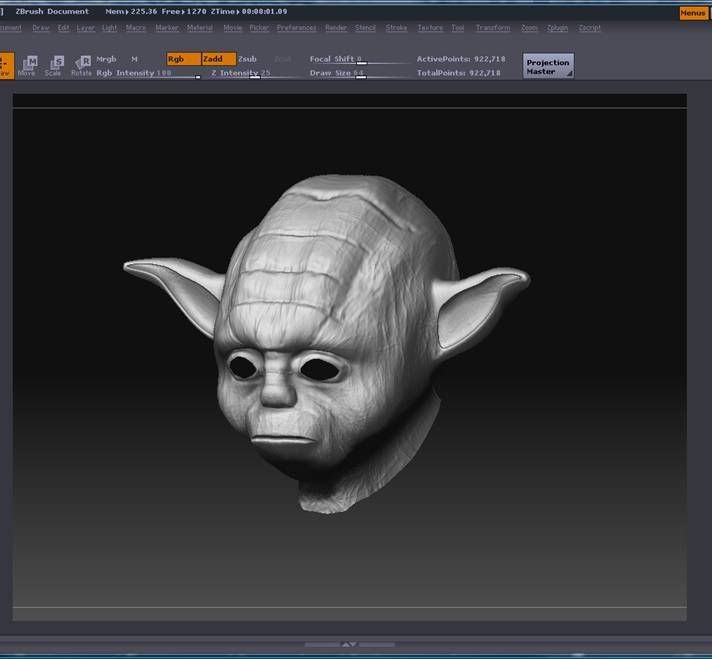Open the Layer menu

pos(86,28)
